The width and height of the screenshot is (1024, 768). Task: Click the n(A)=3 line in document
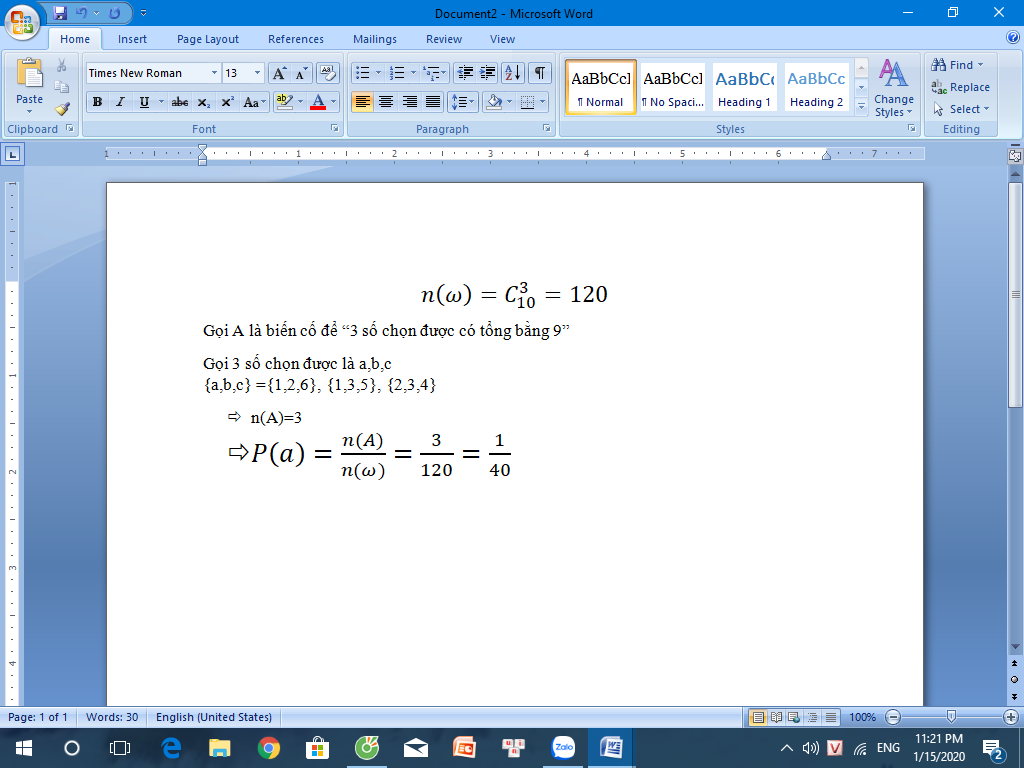pyautogui.click(x=276, y=418)
